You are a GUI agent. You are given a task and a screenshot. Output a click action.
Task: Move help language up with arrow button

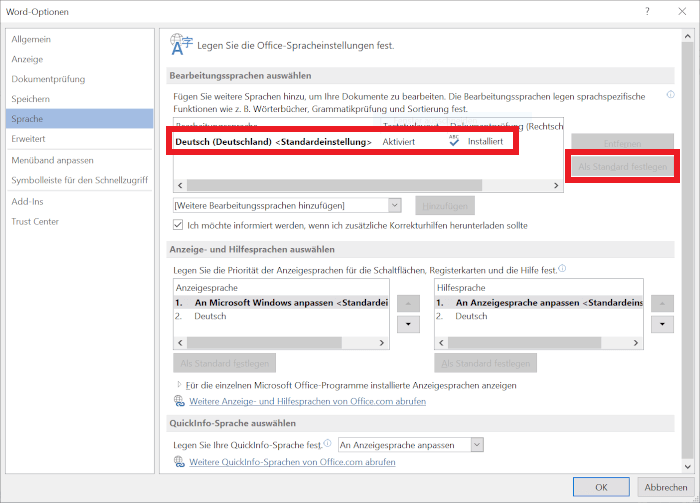click(x=662, y=303)
